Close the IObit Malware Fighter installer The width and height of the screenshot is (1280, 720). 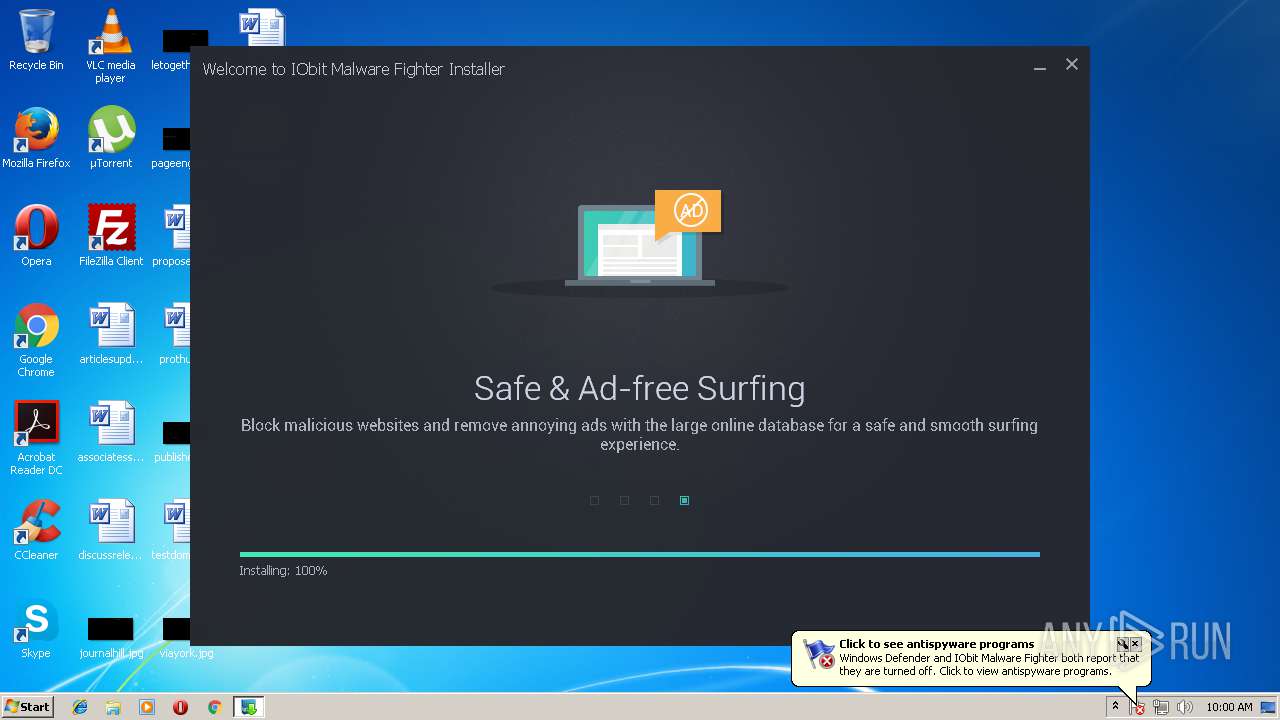tap(1072, 64)
